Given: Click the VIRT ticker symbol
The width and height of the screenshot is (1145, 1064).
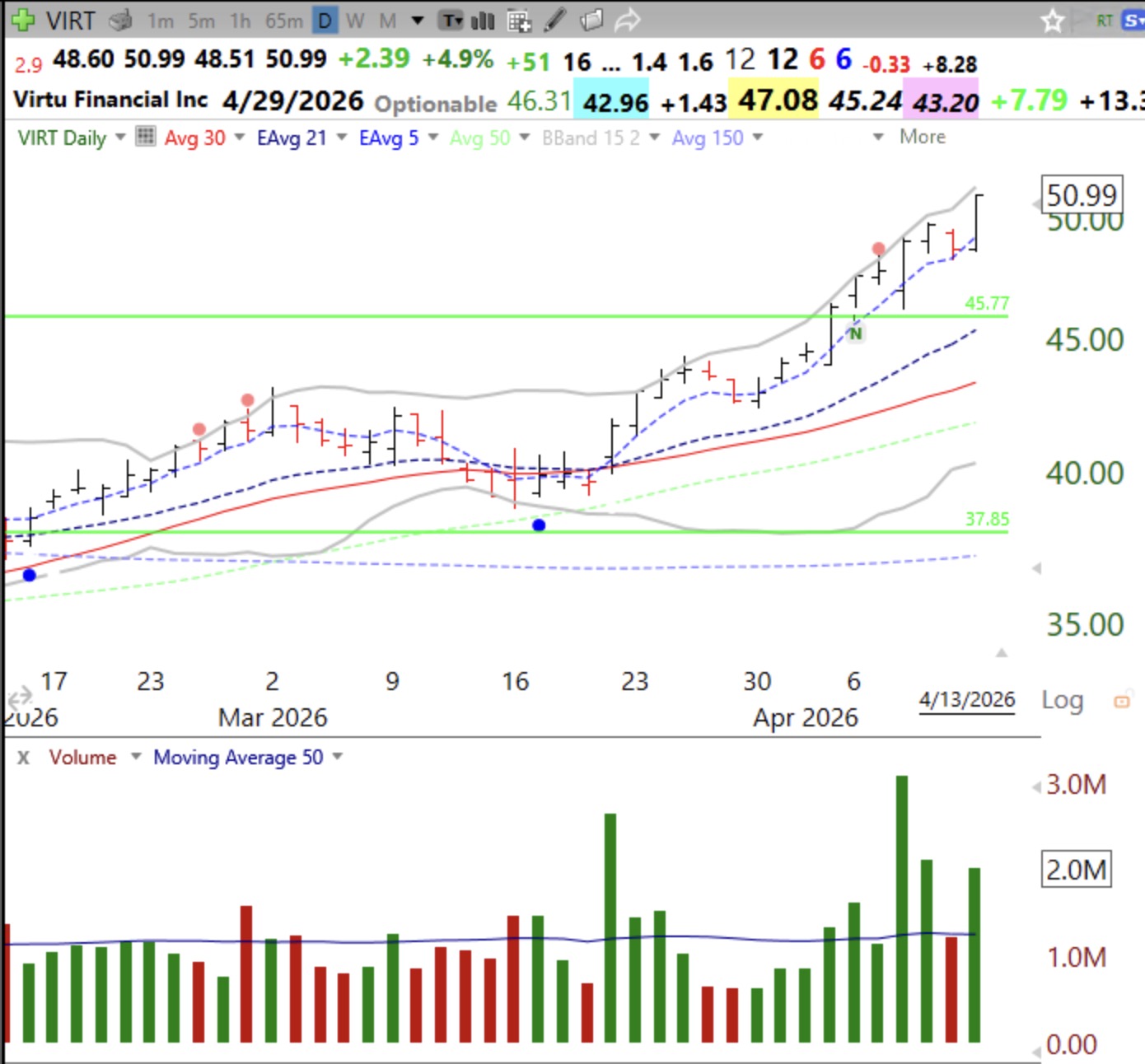Looking at the screenshot, I should (x=70, y=21).
